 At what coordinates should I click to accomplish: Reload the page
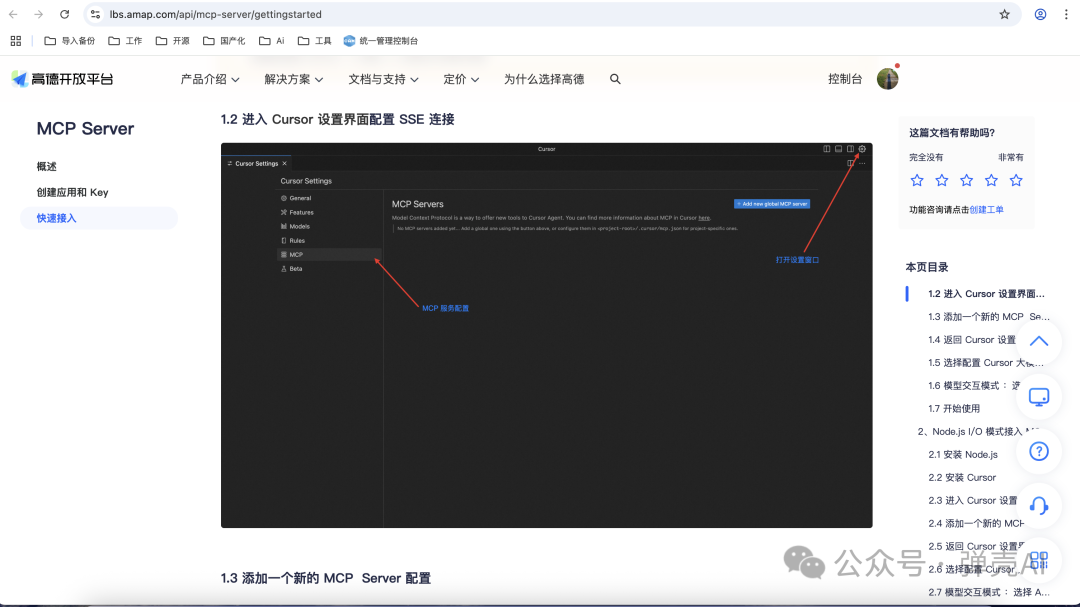[64, 14]
